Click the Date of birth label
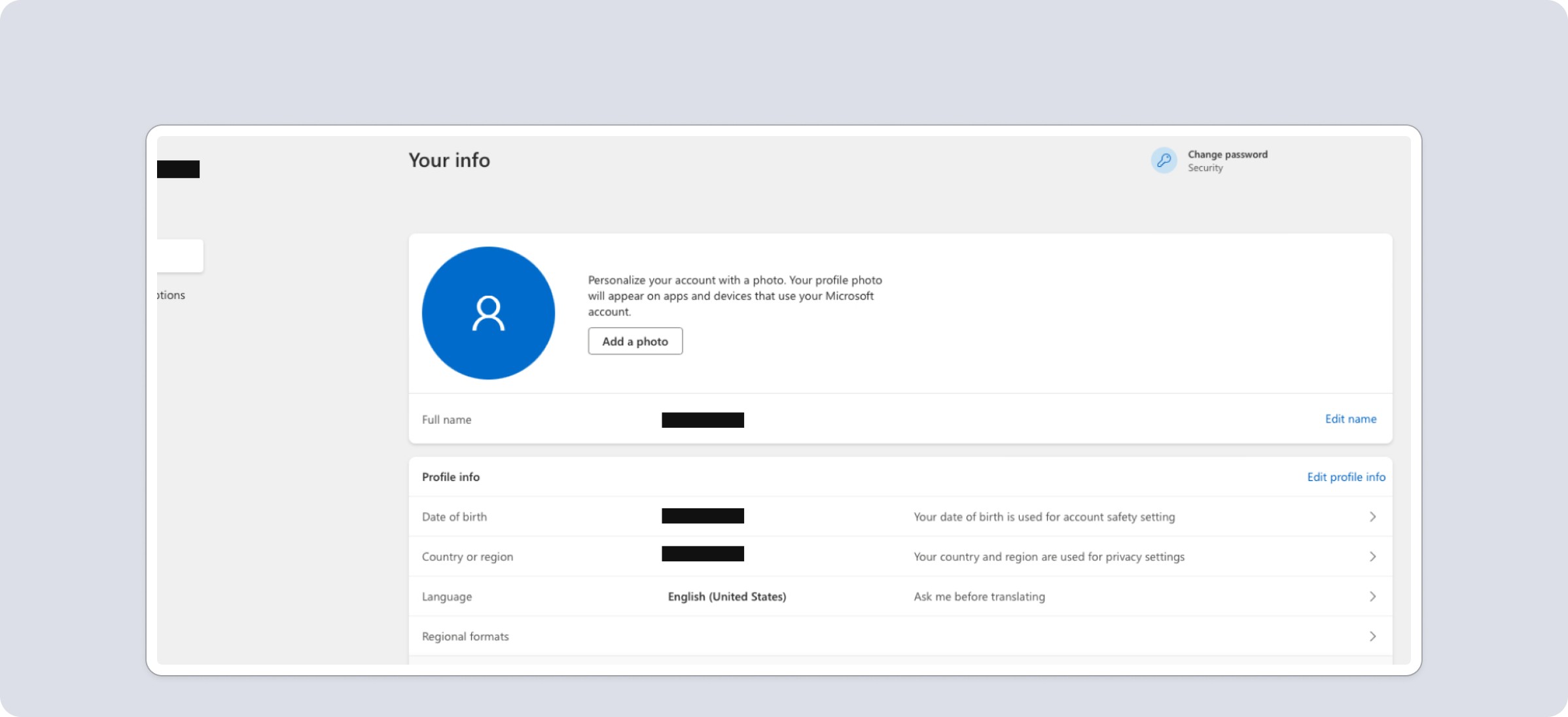This screenshot has width=1568, height=717. [454, 517]
